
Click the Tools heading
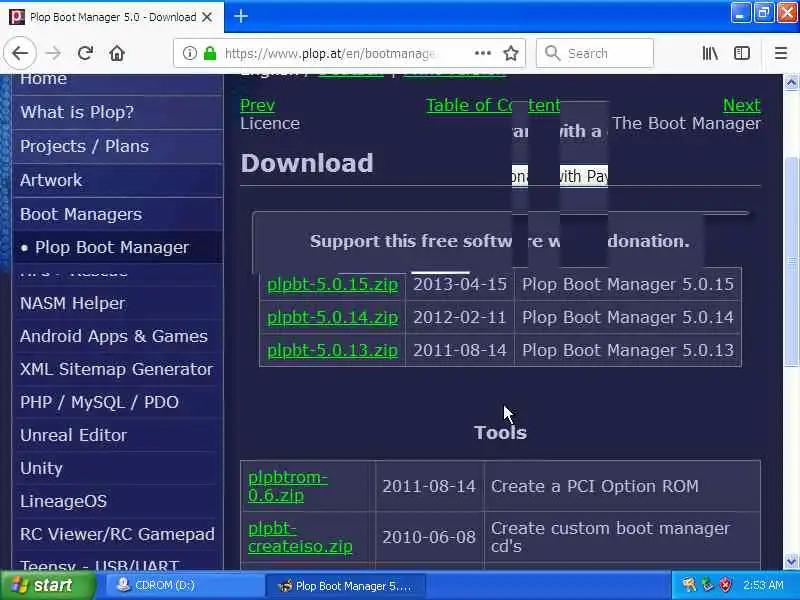[500, 433]
